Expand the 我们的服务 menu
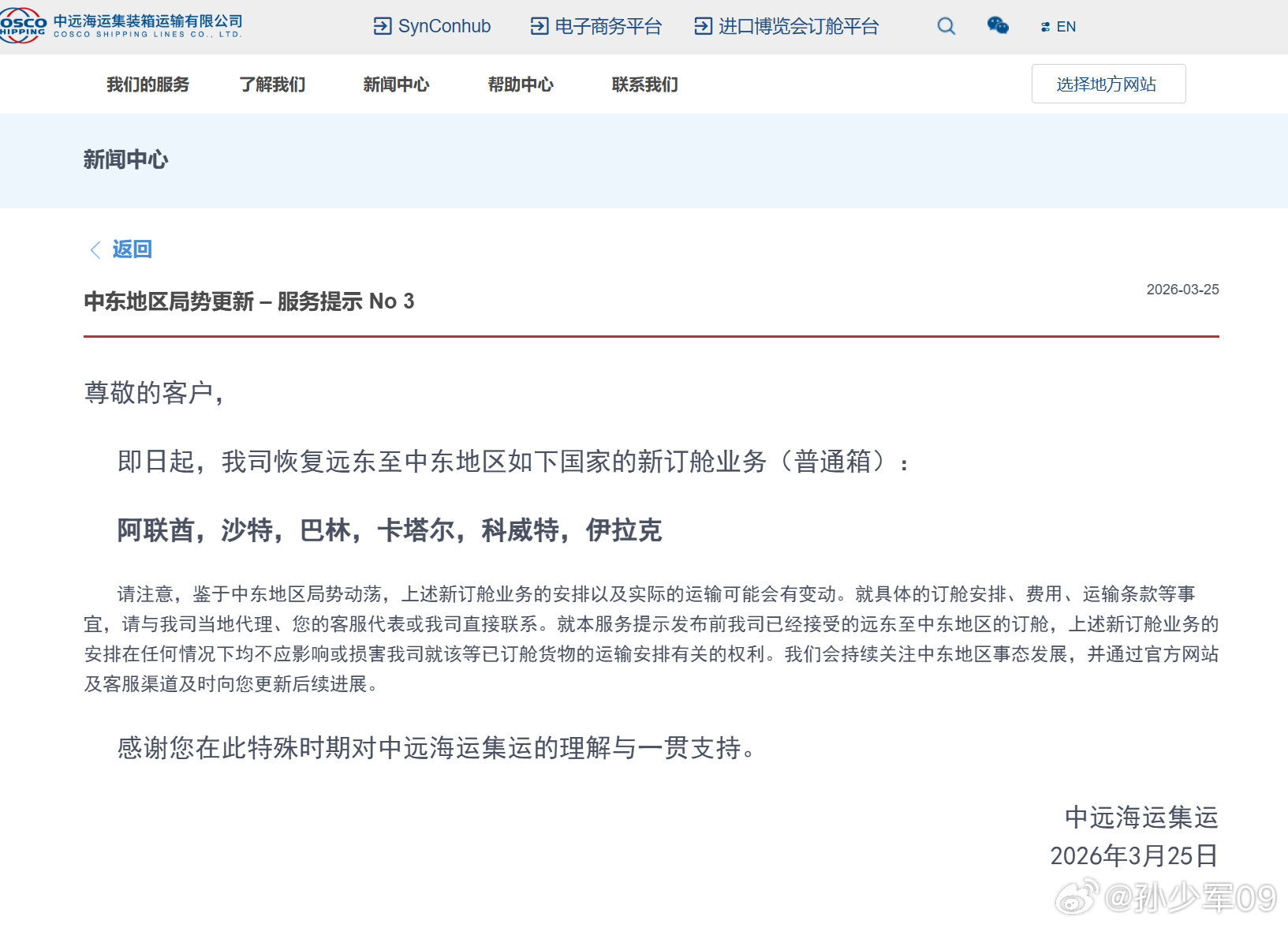This screenshot has width=1288, height=928. click(x=148, y=84)
